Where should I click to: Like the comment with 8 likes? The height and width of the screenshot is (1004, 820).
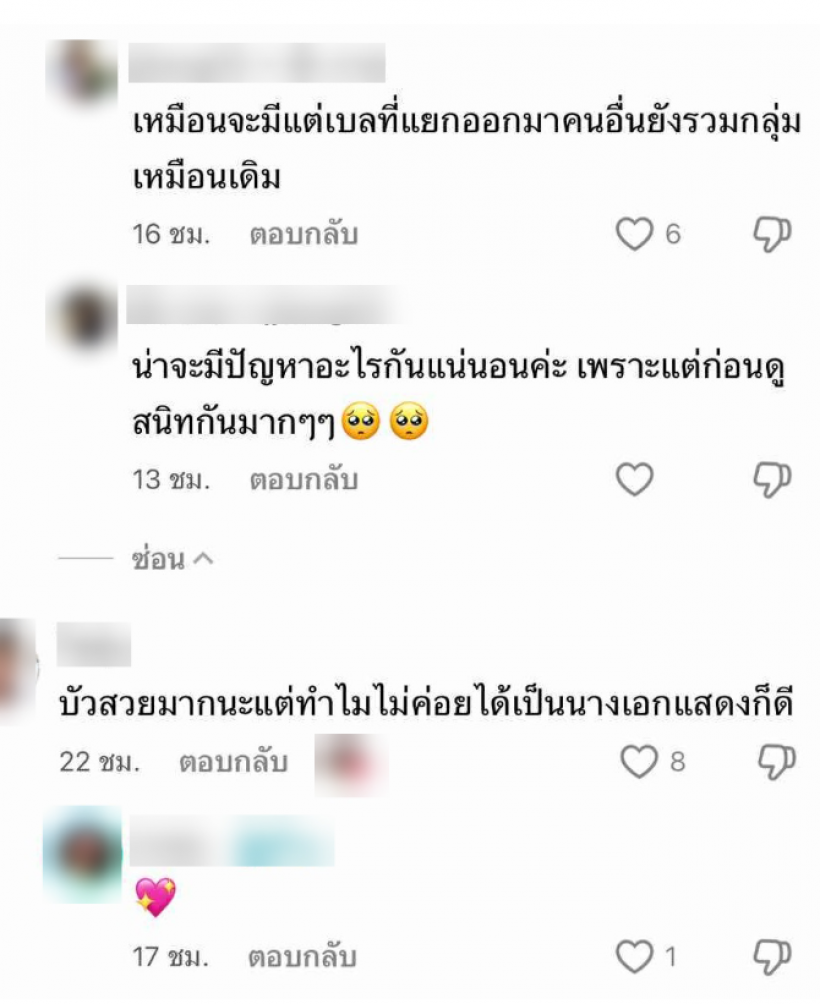pos(639,761)
